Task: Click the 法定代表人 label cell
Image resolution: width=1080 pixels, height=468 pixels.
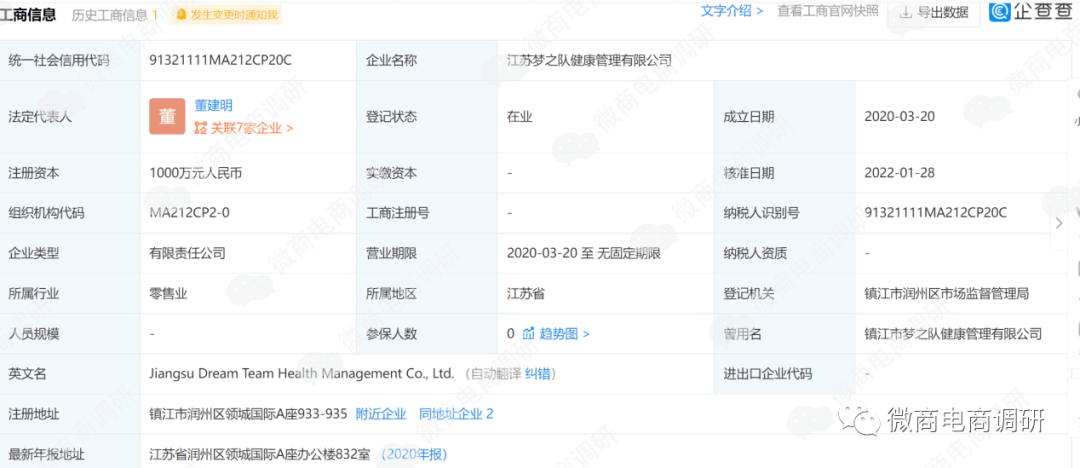Action: point(70,116)
